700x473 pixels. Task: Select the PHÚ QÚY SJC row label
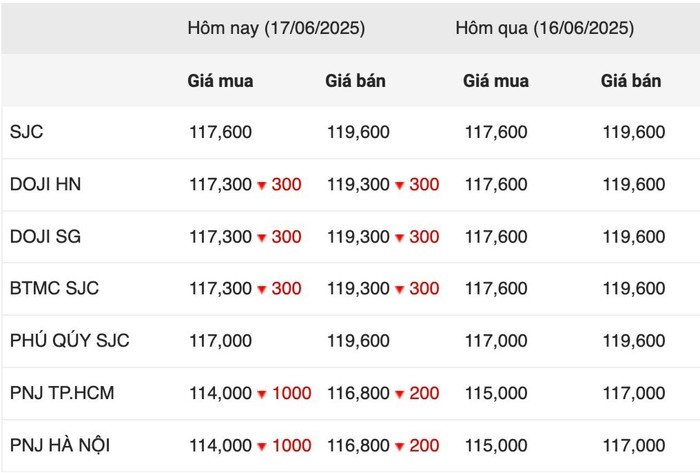pos(70,340)
